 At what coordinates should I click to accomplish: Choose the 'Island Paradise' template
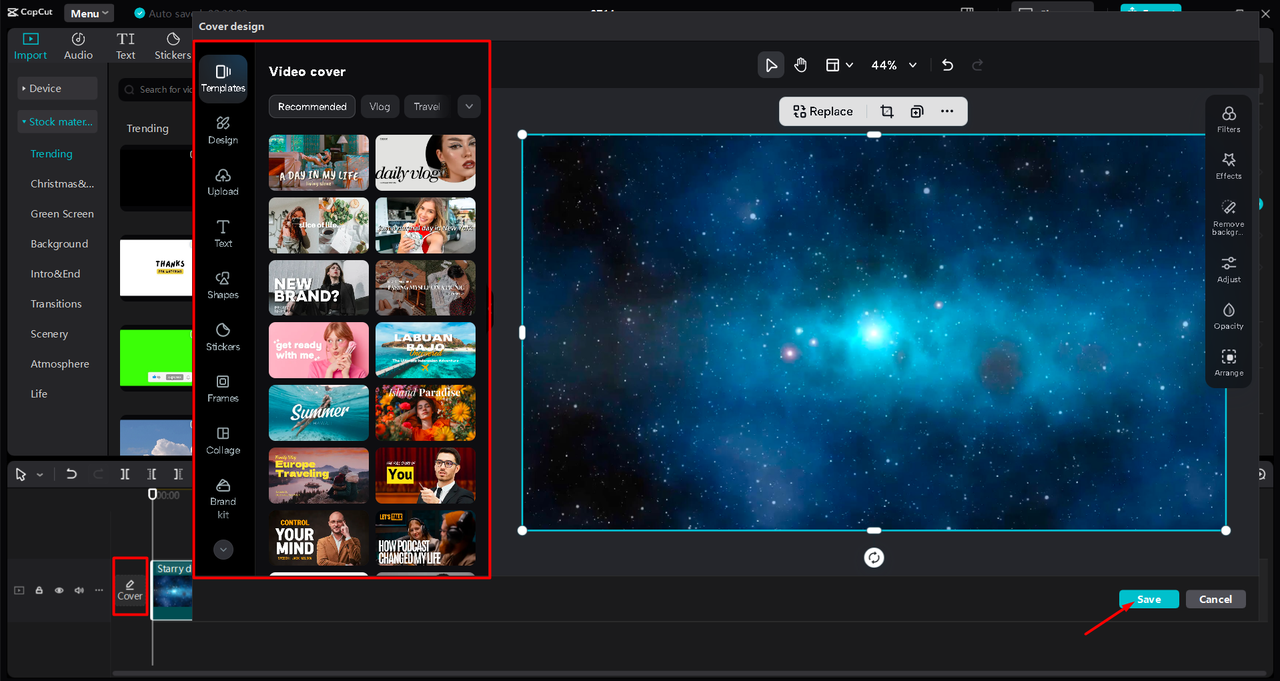(x=425, y=413)
